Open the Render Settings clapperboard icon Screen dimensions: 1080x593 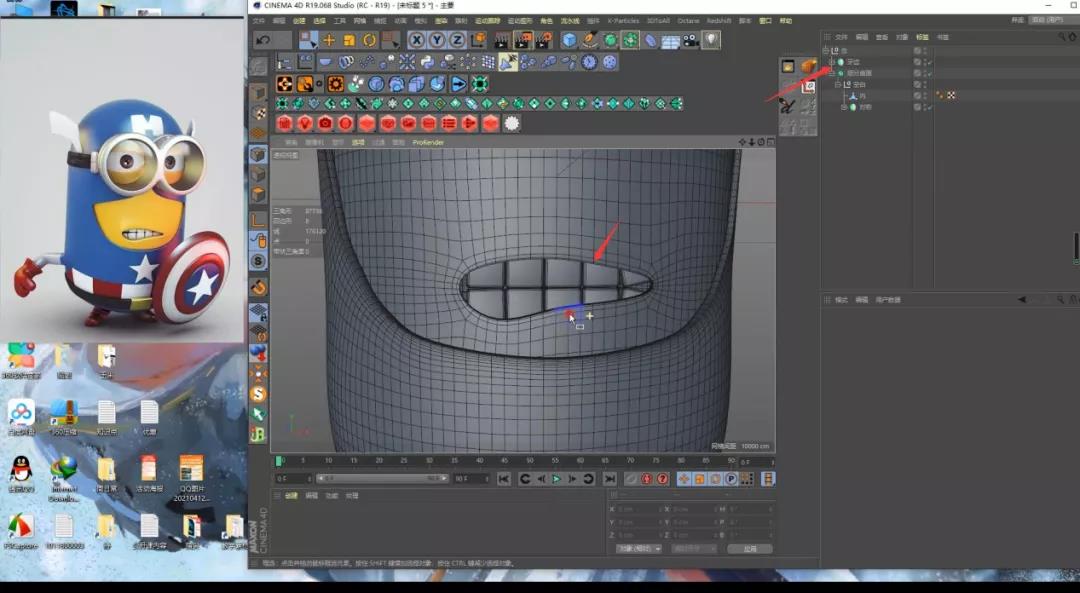[x=543, y=40]
